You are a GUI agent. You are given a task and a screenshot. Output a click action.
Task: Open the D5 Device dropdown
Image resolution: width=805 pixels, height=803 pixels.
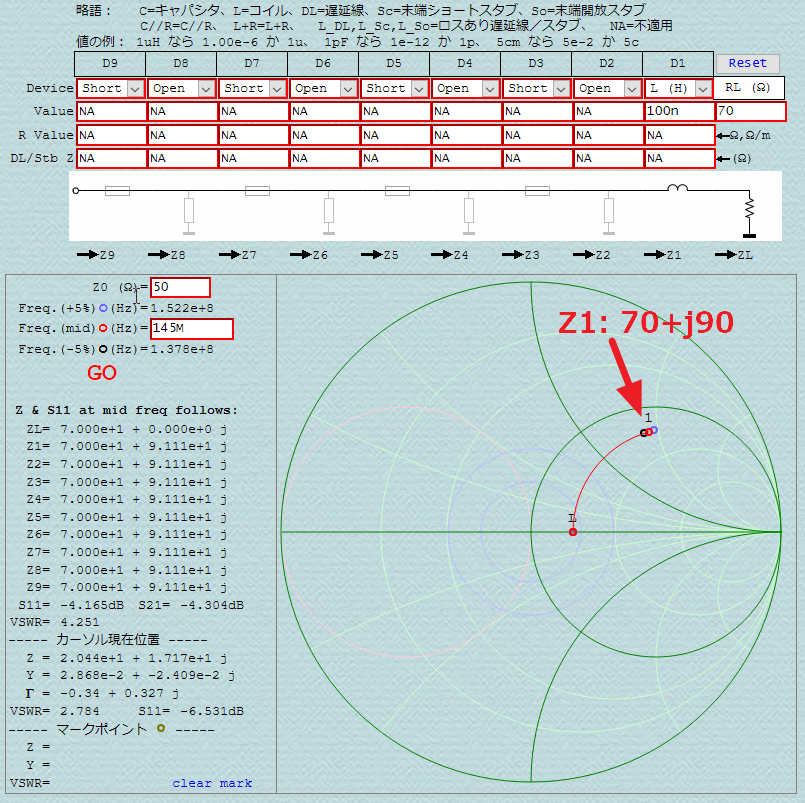pos(394,88)
